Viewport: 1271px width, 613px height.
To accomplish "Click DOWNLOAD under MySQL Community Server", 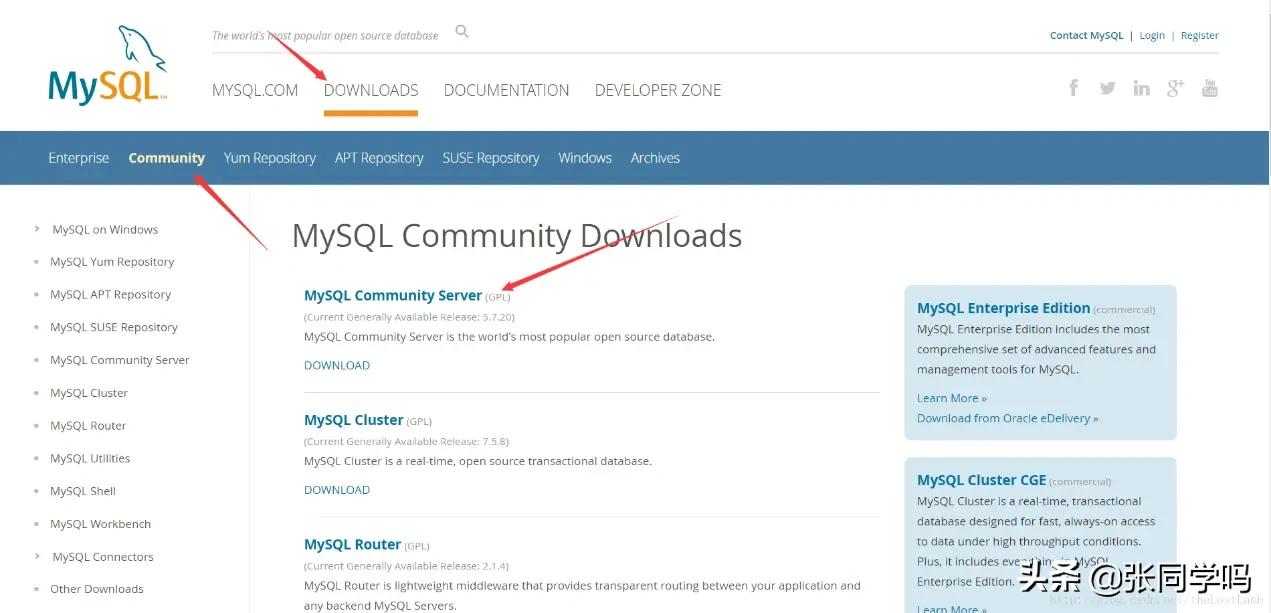I will click(x=337, y=365).
